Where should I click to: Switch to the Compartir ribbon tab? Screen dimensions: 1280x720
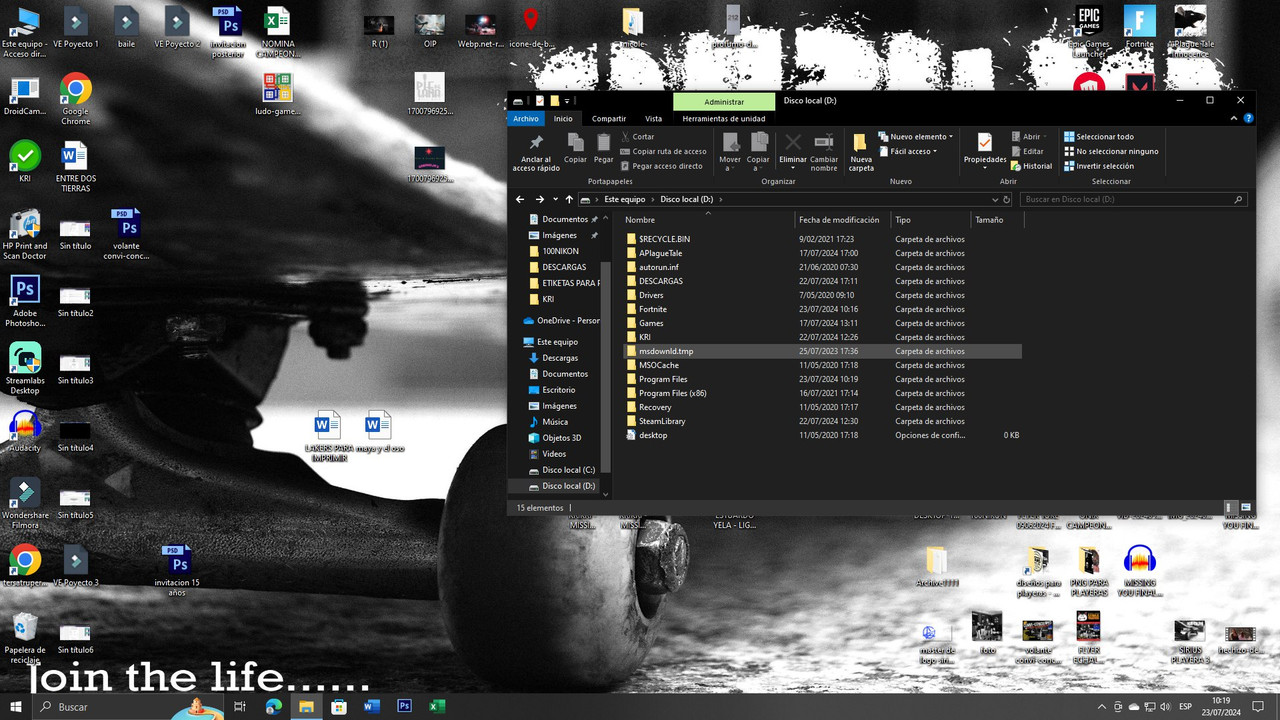point(608,119)
